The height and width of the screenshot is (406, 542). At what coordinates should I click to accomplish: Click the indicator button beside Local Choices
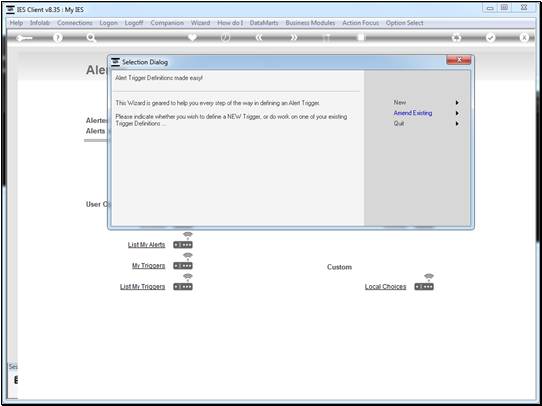pyautogui.click(x=424, y=287)
